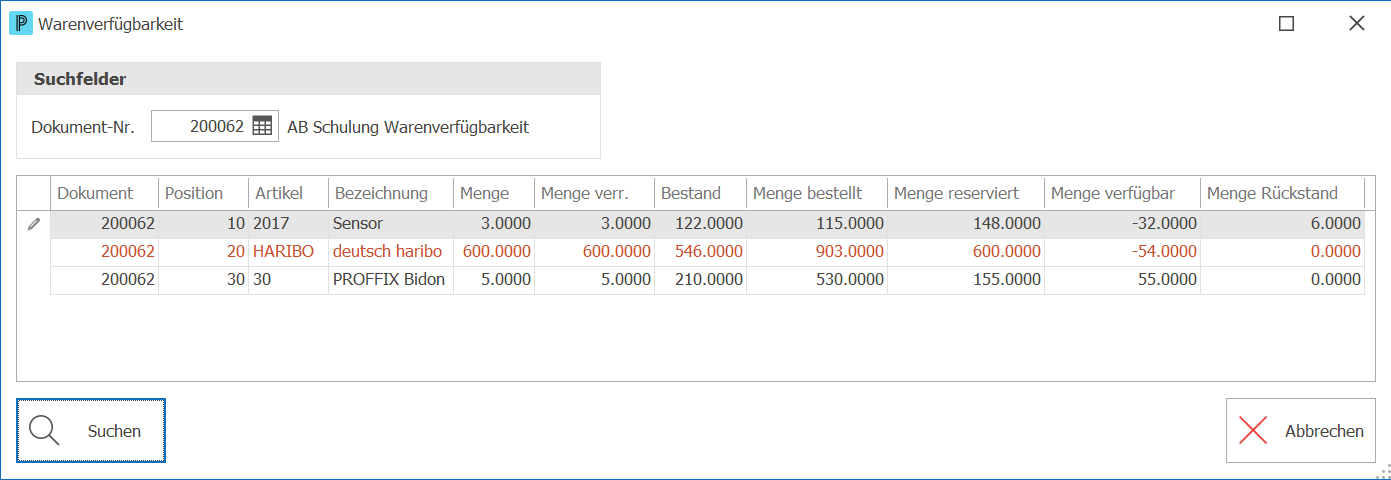Select the PROFFIX Bidon description cell
This screenshot has width=1391, height=480.
pyautogui.click(x=391, y=280)
